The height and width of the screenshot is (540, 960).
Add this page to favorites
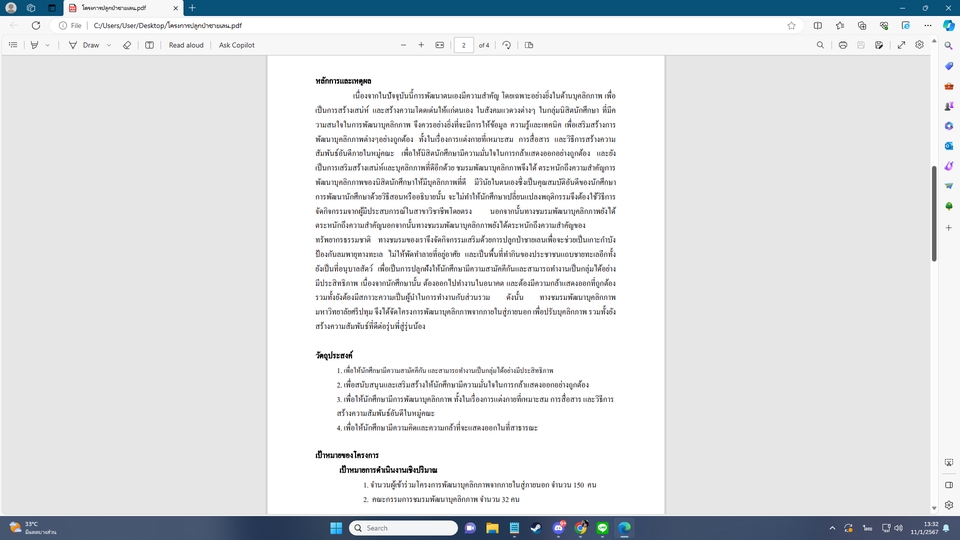pos(792,25)
